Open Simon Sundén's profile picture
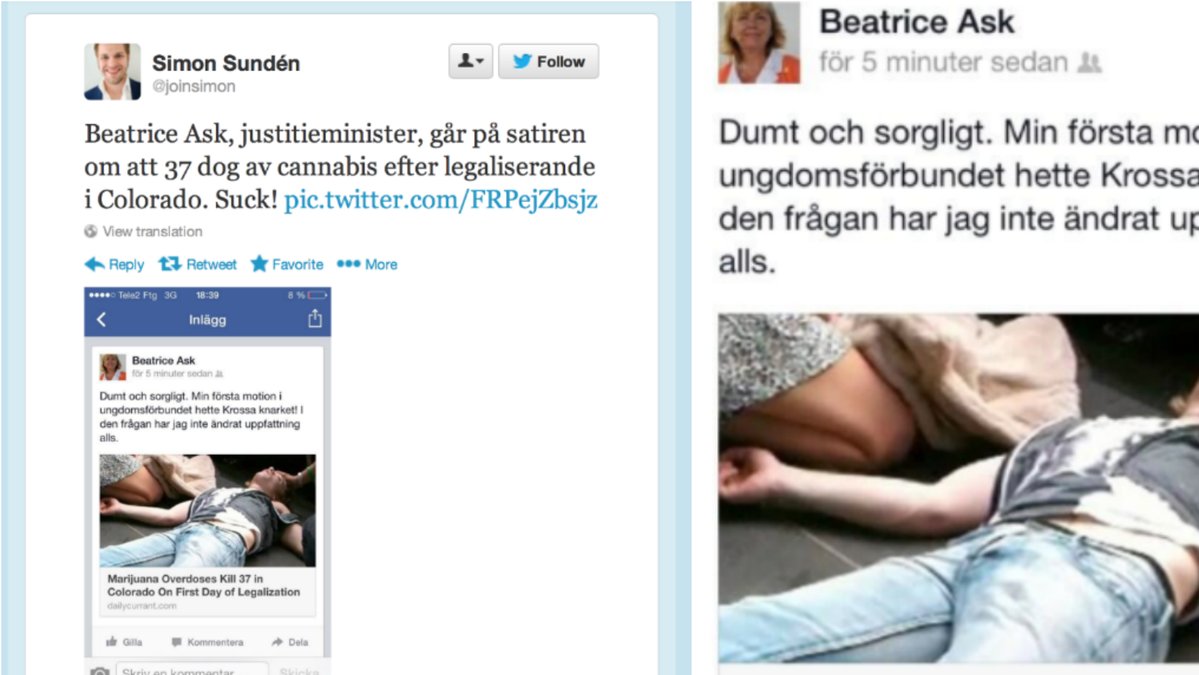Viewport: 1199px width, 675px height. coord(112,72)
